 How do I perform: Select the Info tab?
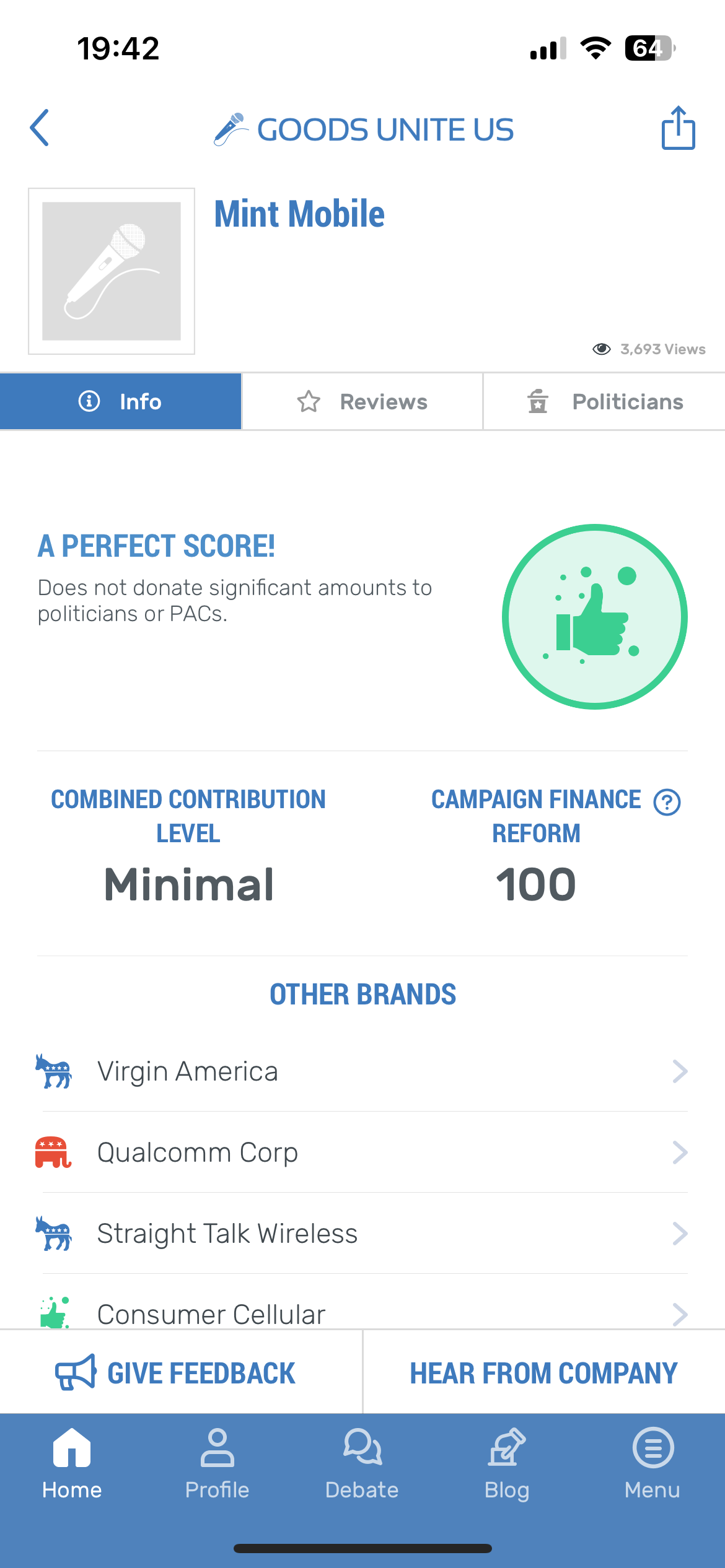[120, 402]
